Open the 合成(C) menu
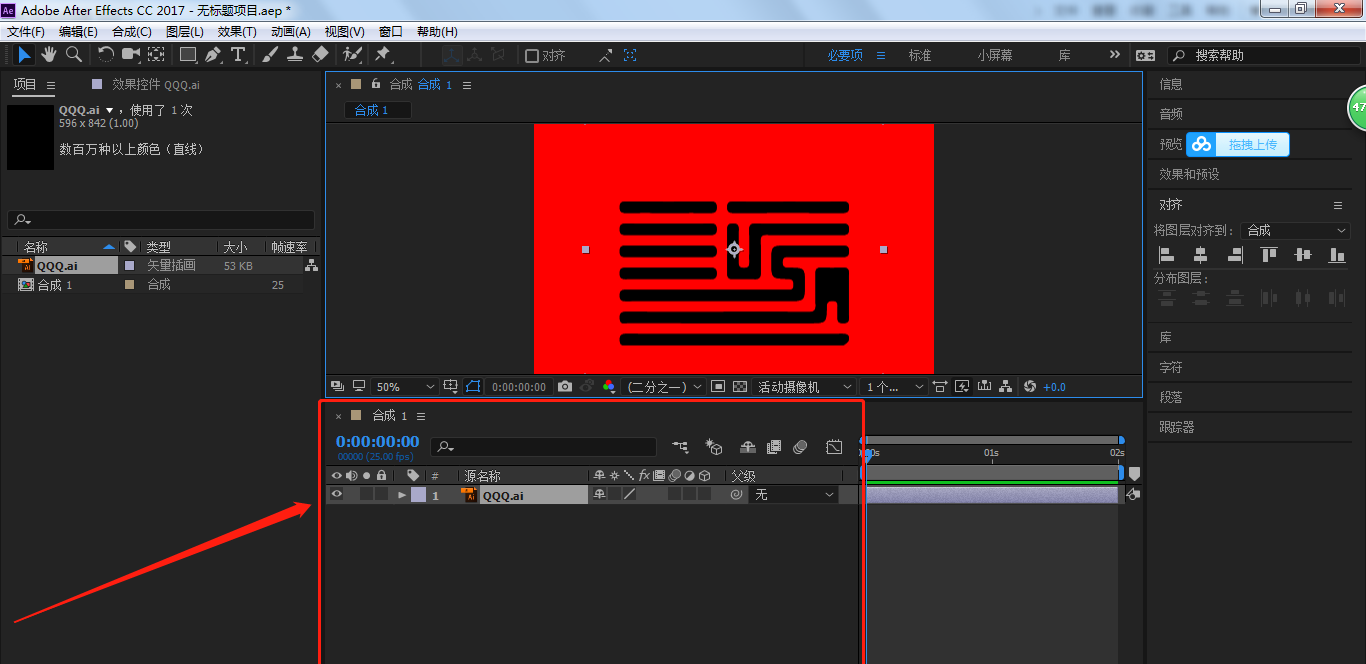Viewport: 1366px width, 664px height. pos(132,32)
